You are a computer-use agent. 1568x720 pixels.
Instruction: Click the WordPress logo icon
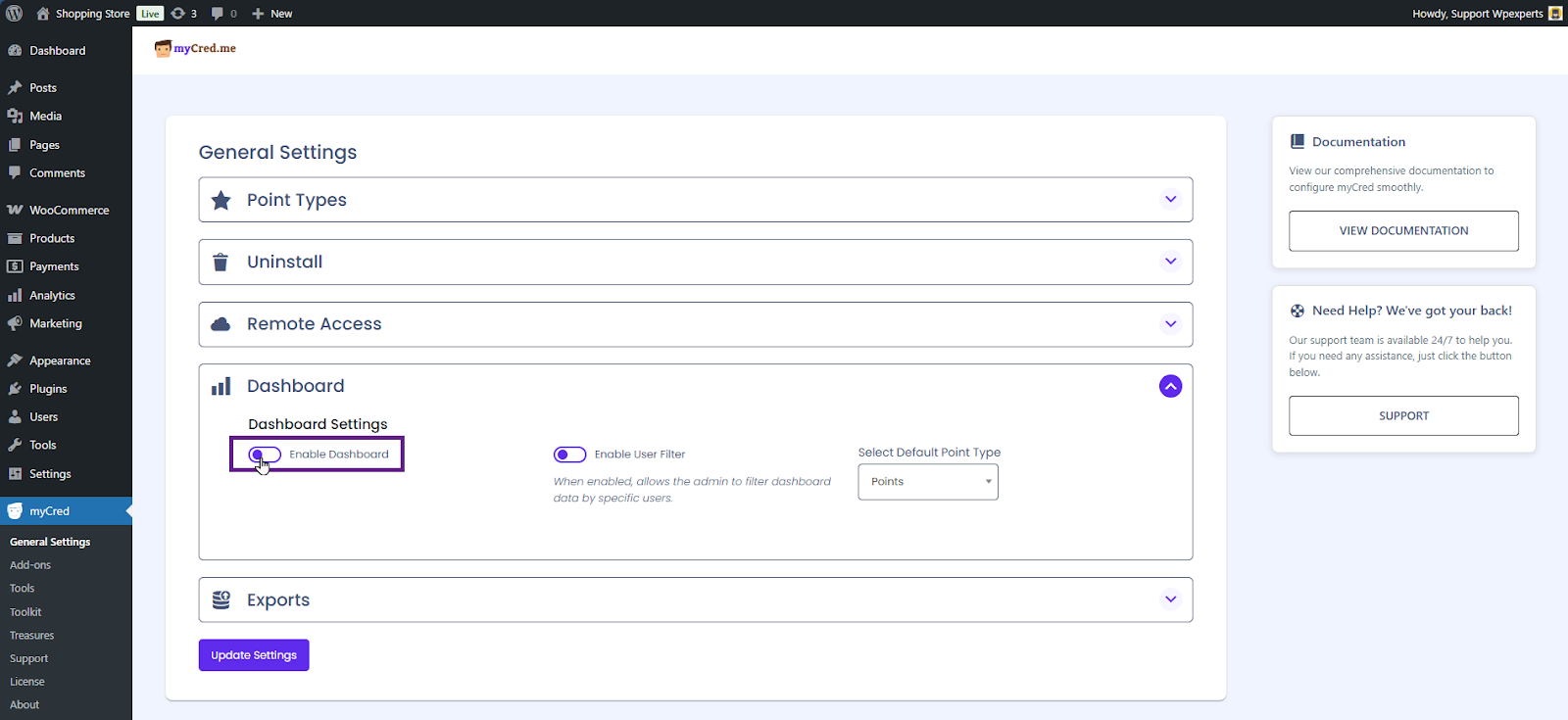[15, 14]
